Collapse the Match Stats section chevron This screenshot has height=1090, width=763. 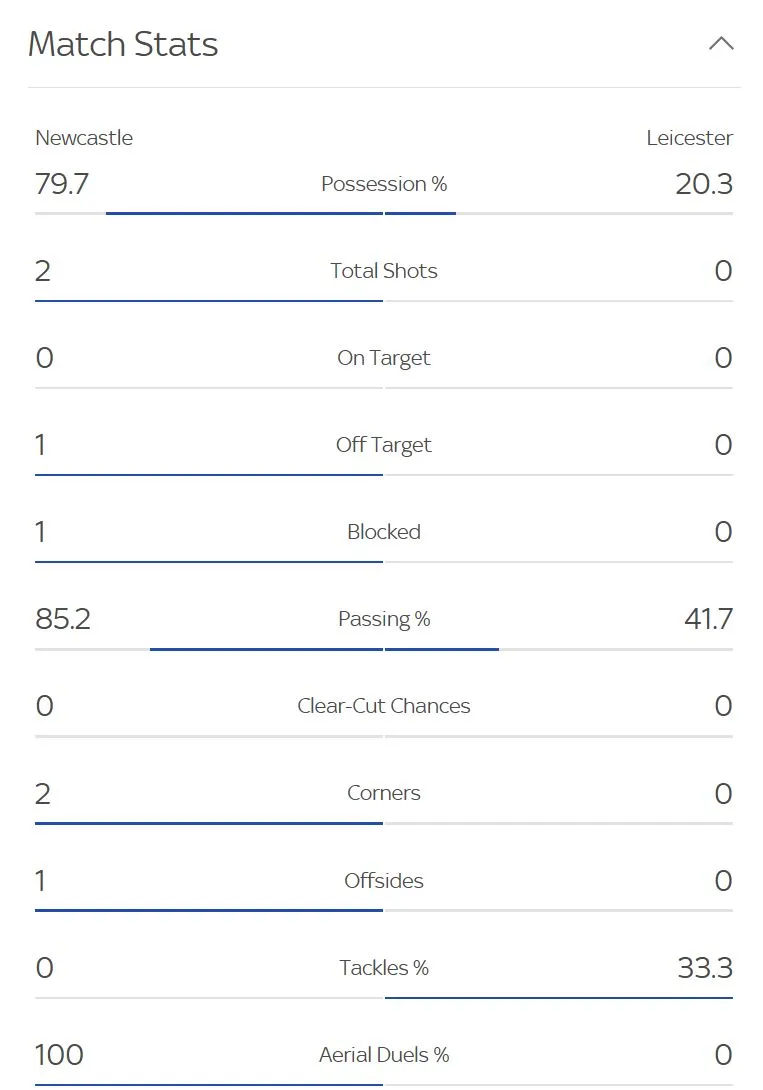tap(721, 44)
